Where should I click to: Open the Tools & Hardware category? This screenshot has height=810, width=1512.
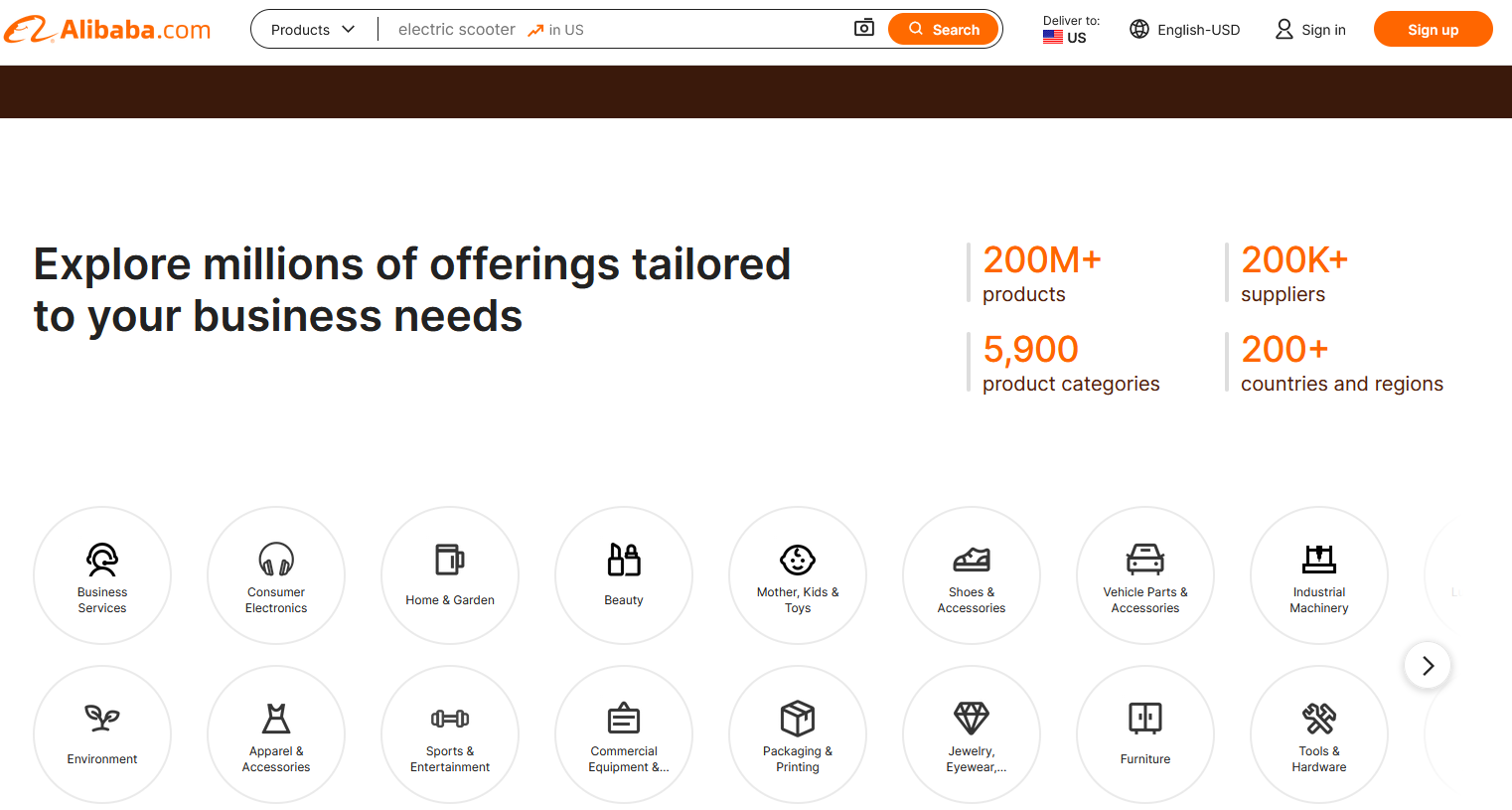point(1319,734)
